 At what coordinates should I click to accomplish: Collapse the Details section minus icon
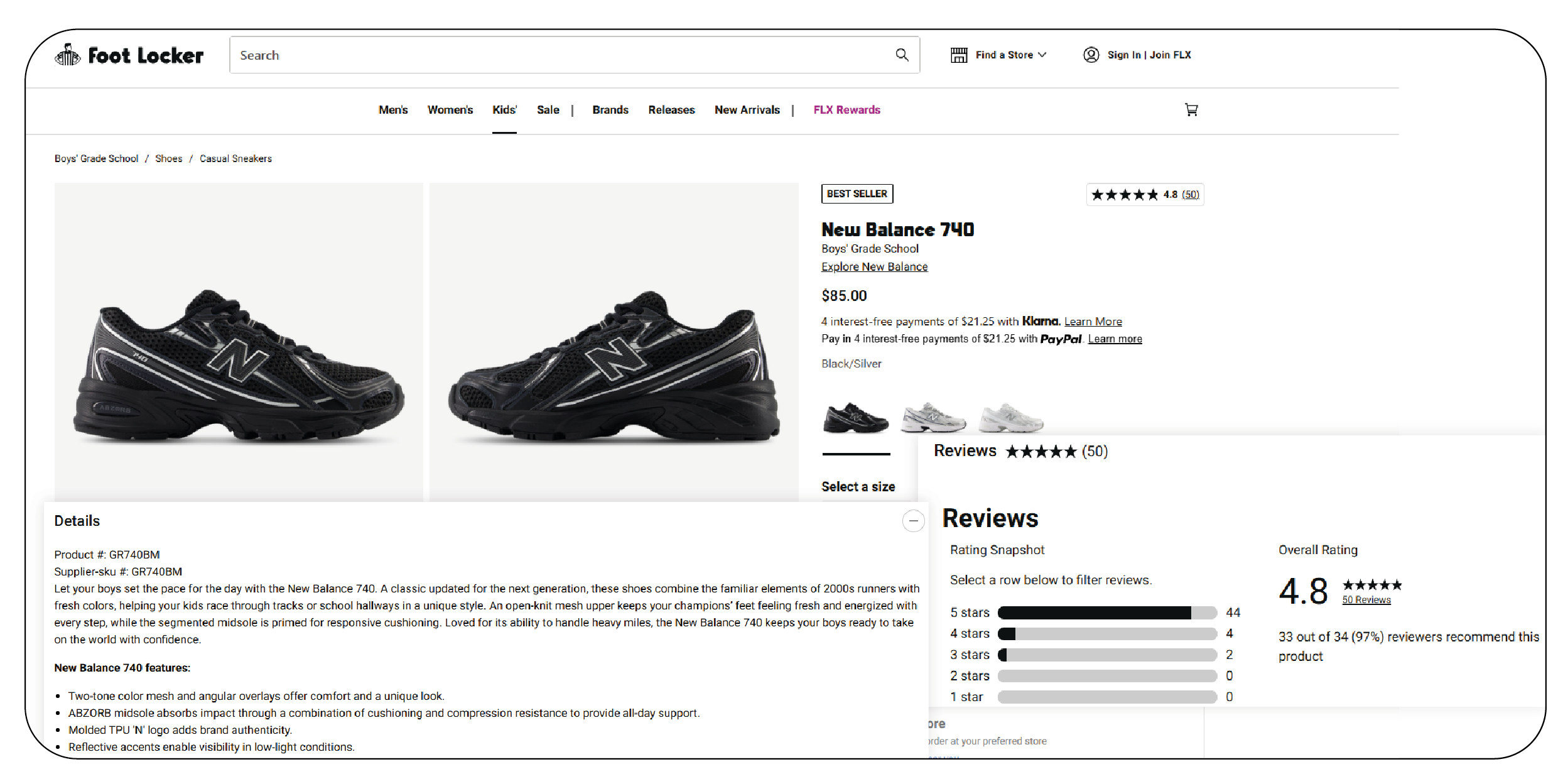pos(914,521)
